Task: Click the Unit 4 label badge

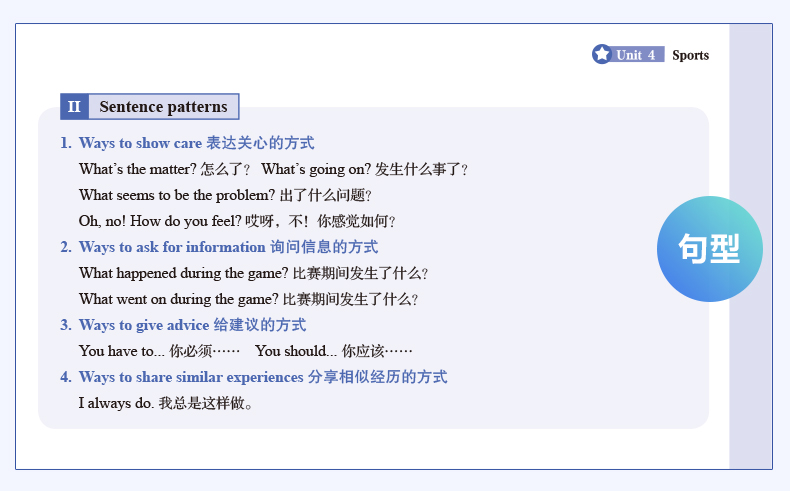Action: pos(636,55)
